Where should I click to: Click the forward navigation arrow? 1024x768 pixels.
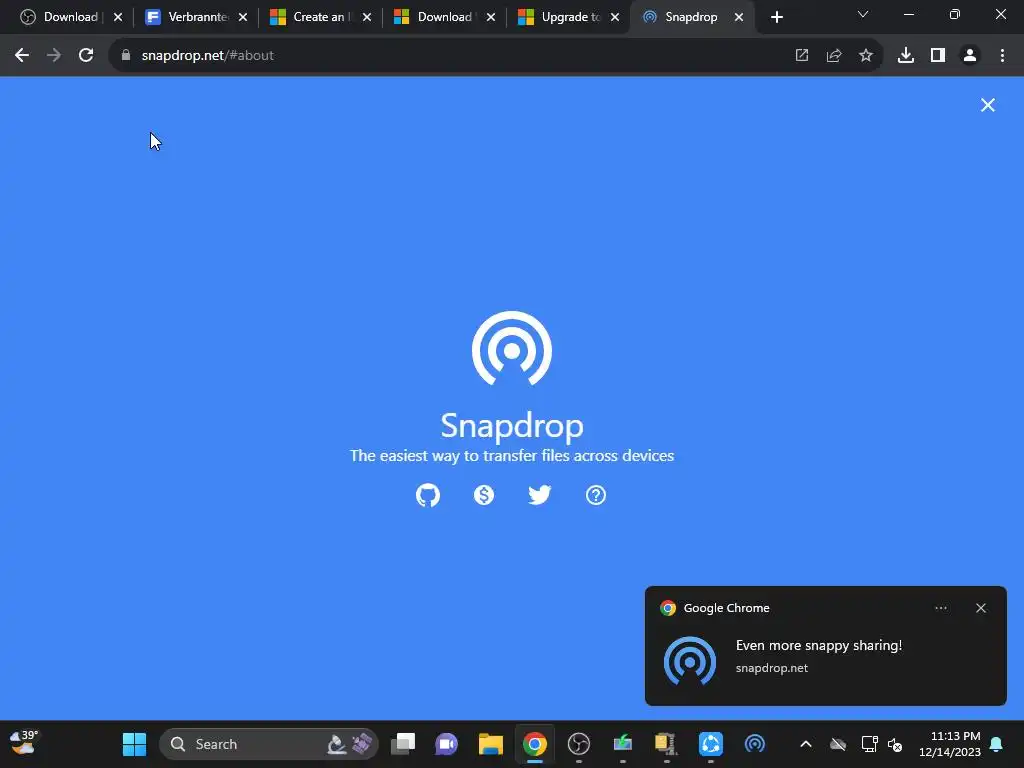coord(54,56)
